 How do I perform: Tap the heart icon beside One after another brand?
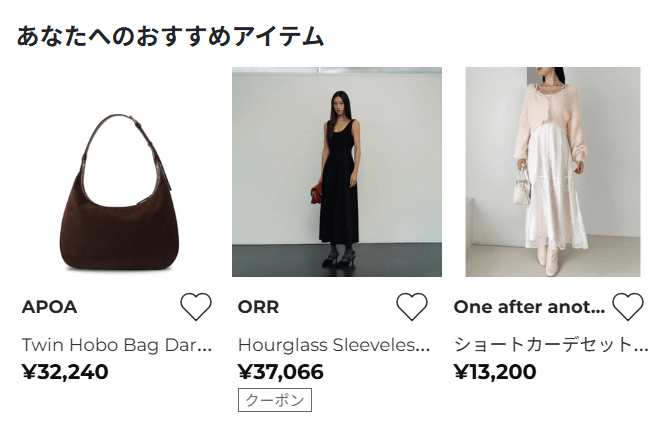coord(628,306)
